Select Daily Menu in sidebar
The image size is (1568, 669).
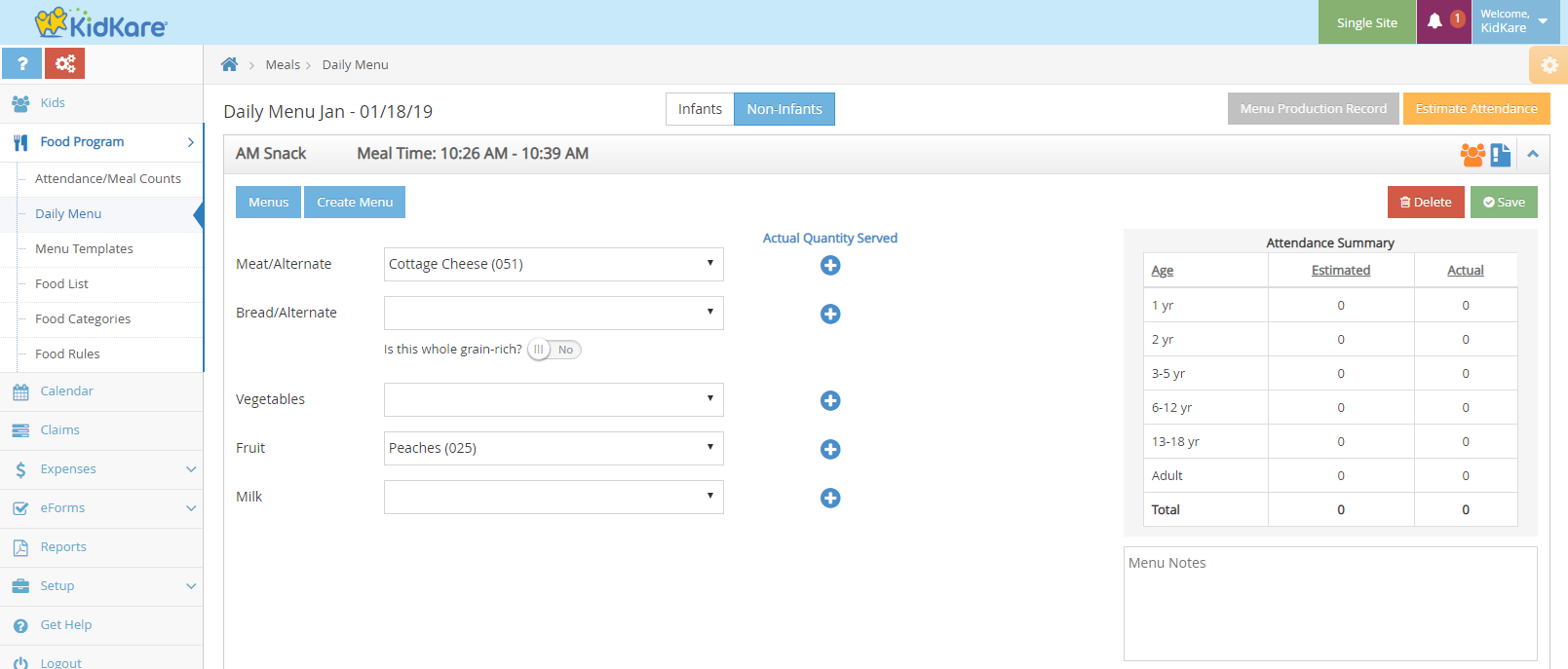pos(68,214)
